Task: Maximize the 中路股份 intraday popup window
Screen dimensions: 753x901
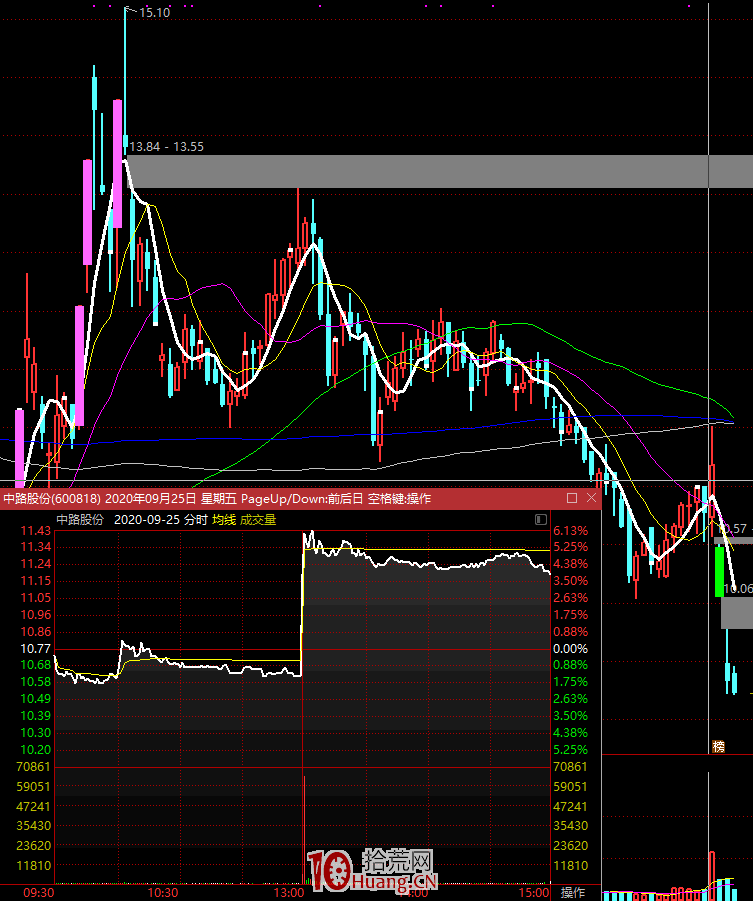Action: [572, 498]
